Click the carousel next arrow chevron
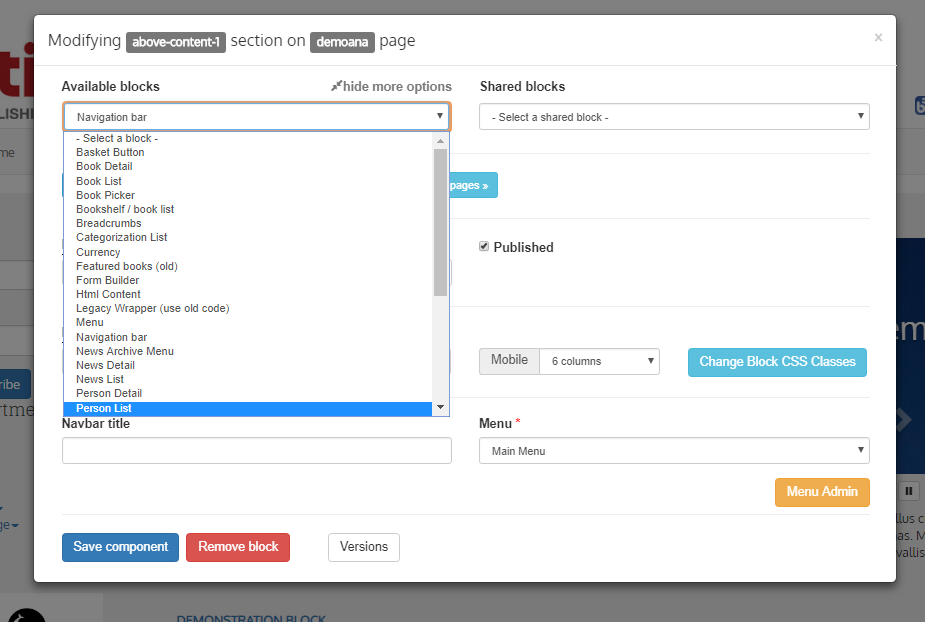The height and width of the screenshot is (622, 925). coord(905,420)
